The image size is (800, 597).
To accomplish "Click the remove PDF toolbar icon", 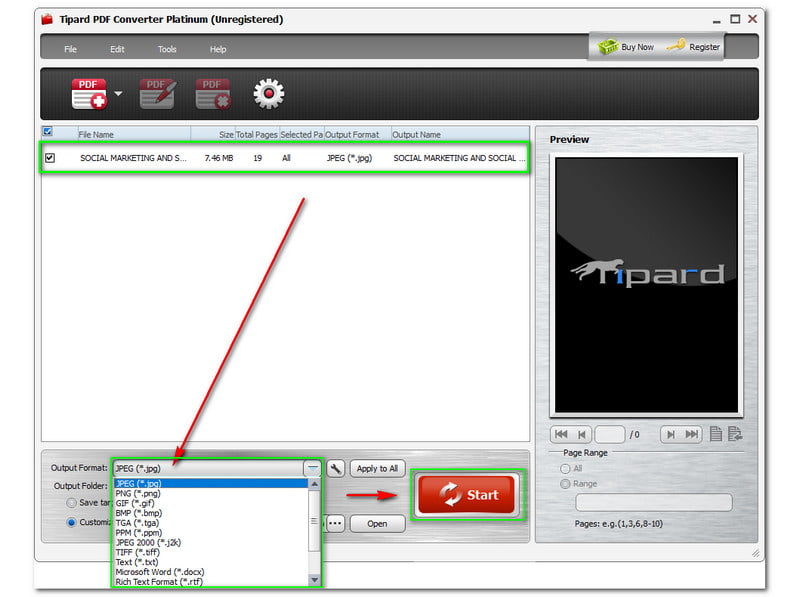I will (212, 94).
